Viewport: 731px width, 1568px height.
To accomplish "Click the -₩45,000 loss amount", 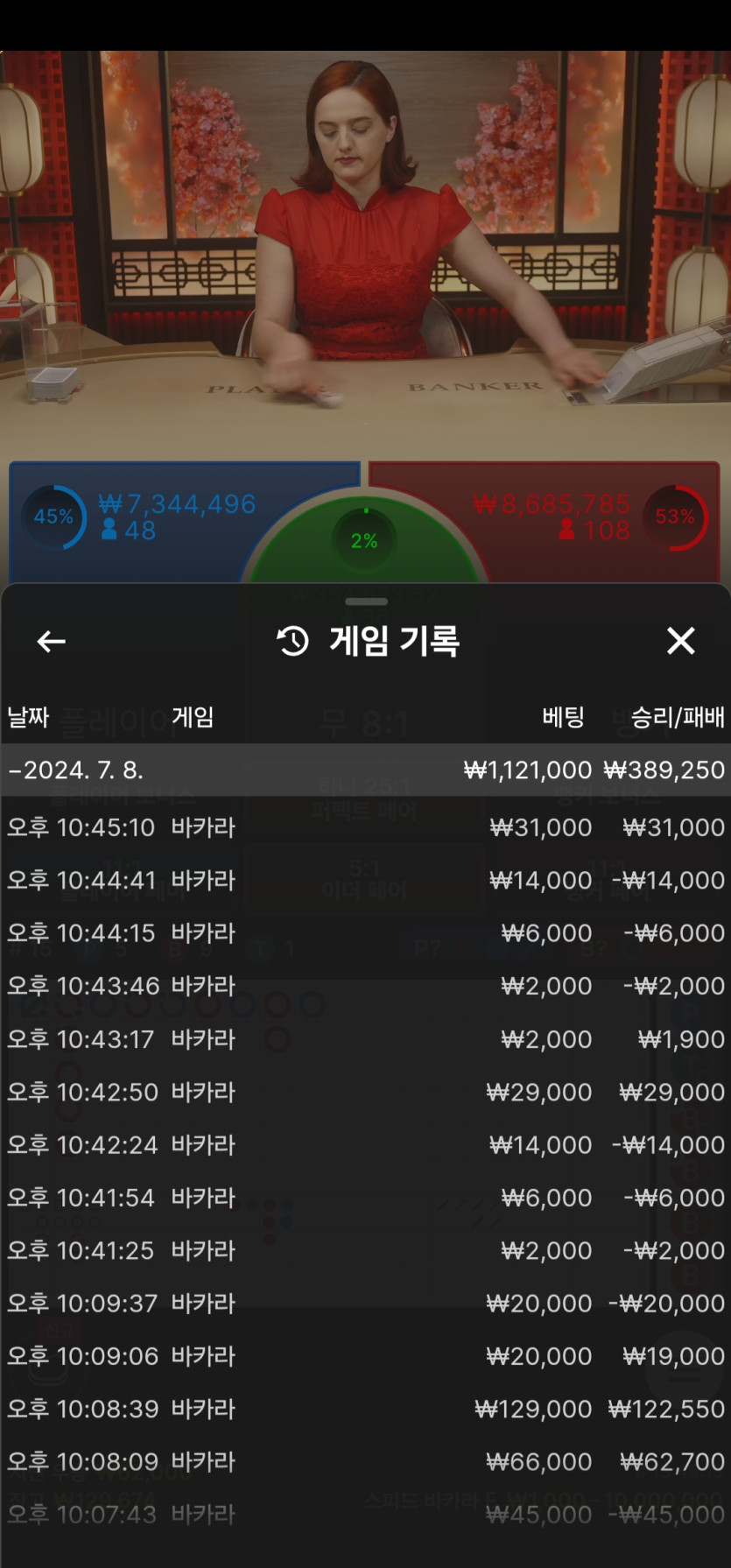I will 667,1515.
